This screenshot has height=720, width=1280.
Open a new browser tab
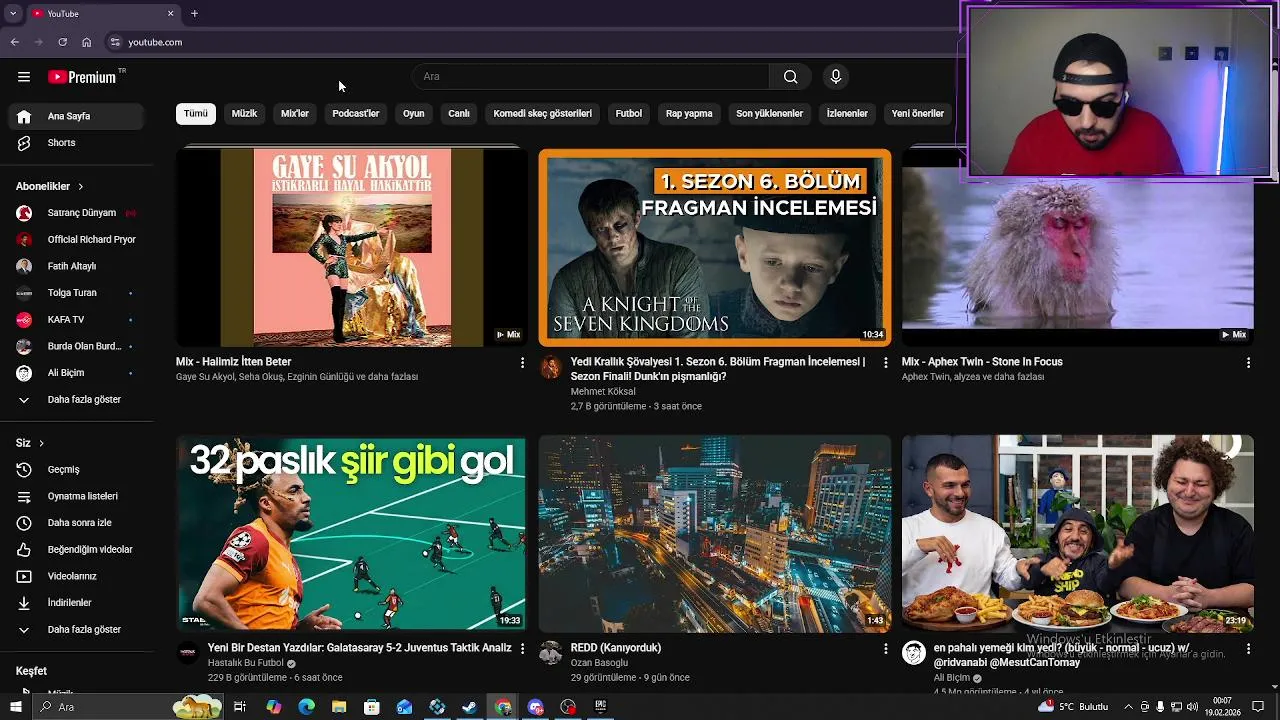(194, 13)
